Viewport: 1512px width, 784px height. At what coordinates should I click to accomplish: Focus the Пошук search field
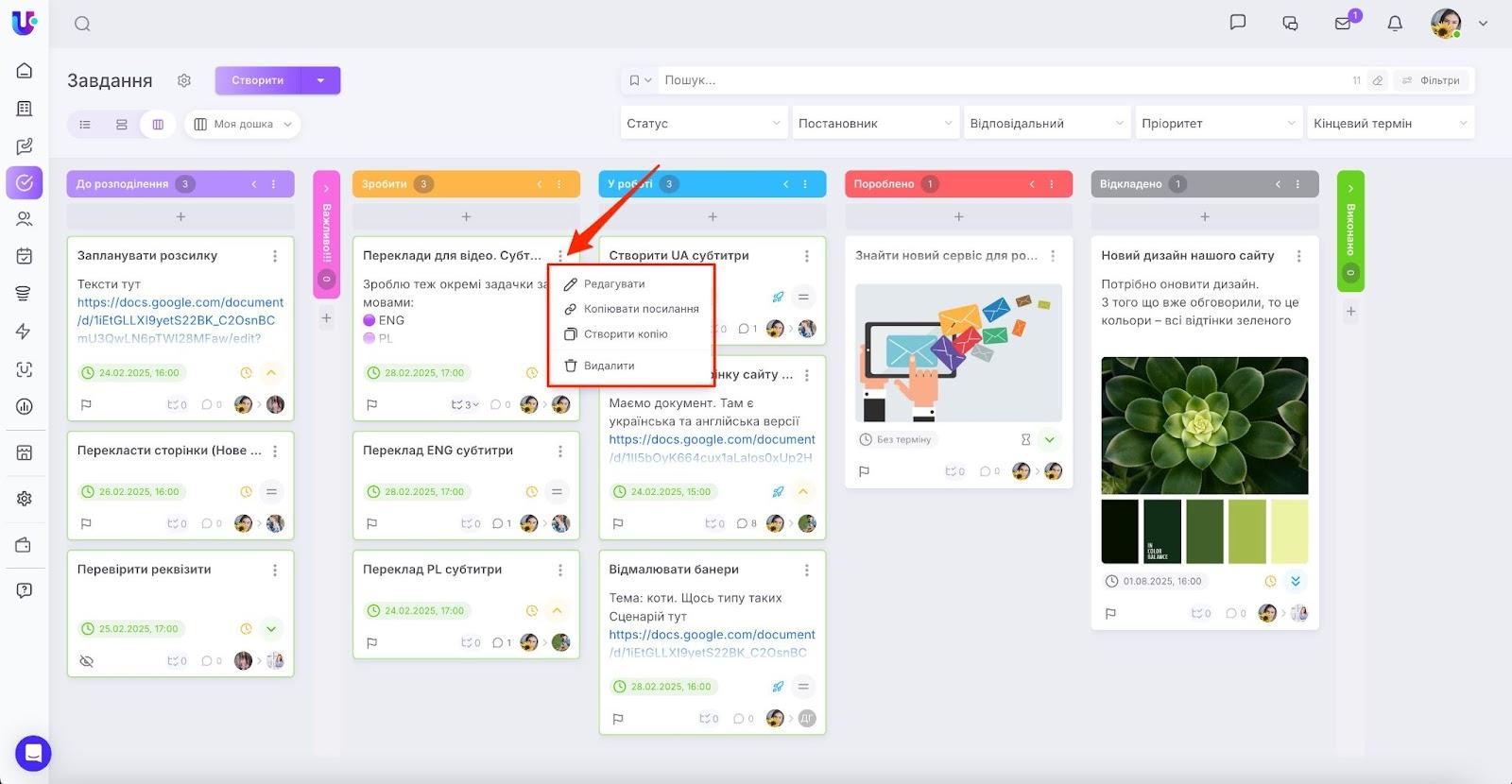coord(1002,80)
